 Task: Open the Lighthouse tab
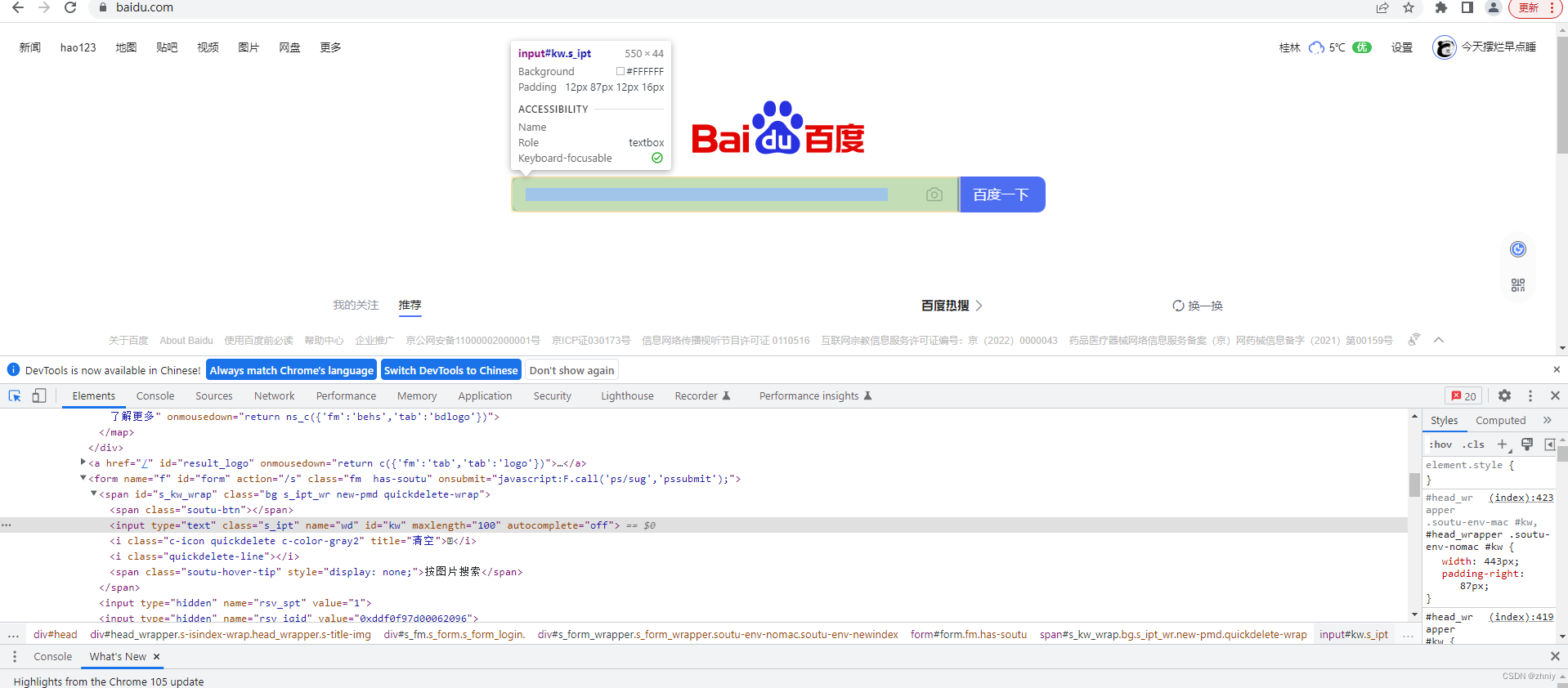coord(627,395)
